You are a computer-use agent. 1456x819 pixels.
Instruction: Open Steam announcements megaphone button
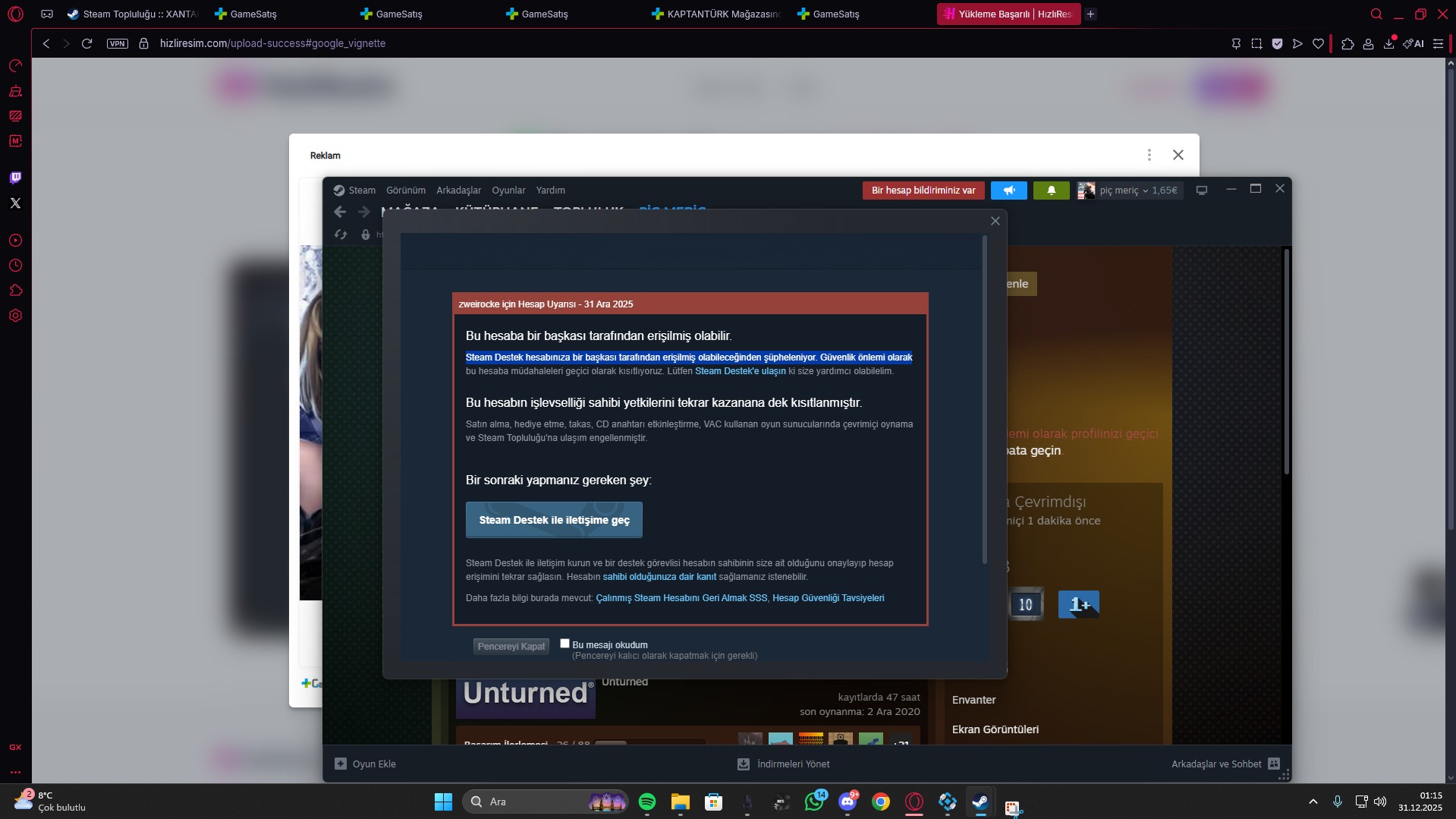coord(1009,191)
